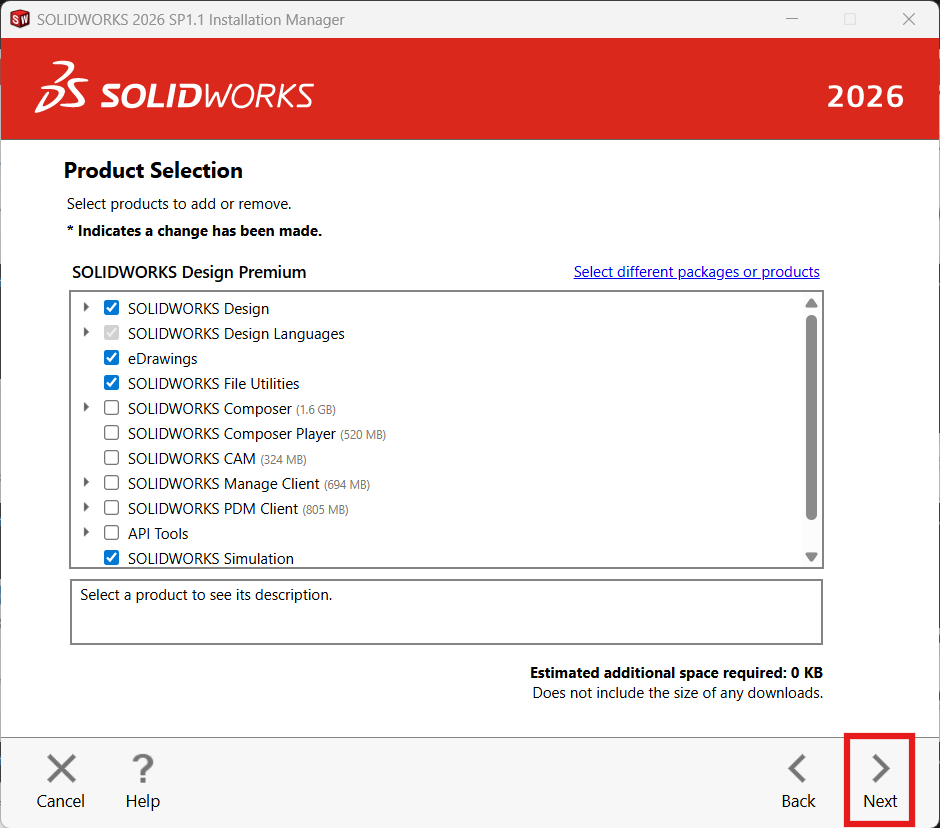Screen dimensions: 940x828
Task: Expand SOLIDWORKS PDM Client node
Action: click(86, 508)
